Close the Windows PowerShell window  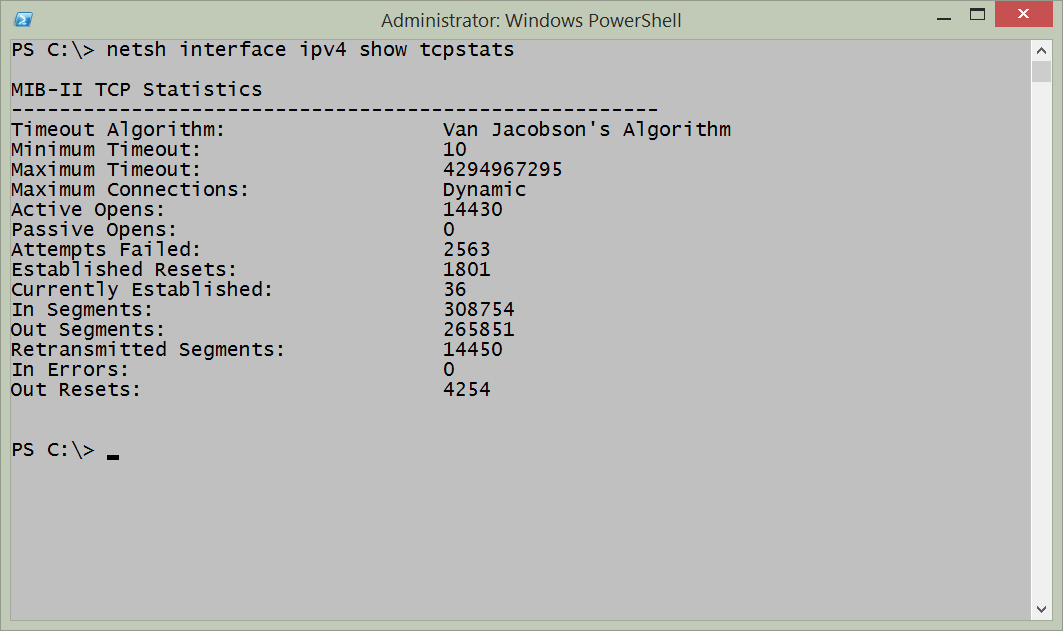(x=1024, y=15)
